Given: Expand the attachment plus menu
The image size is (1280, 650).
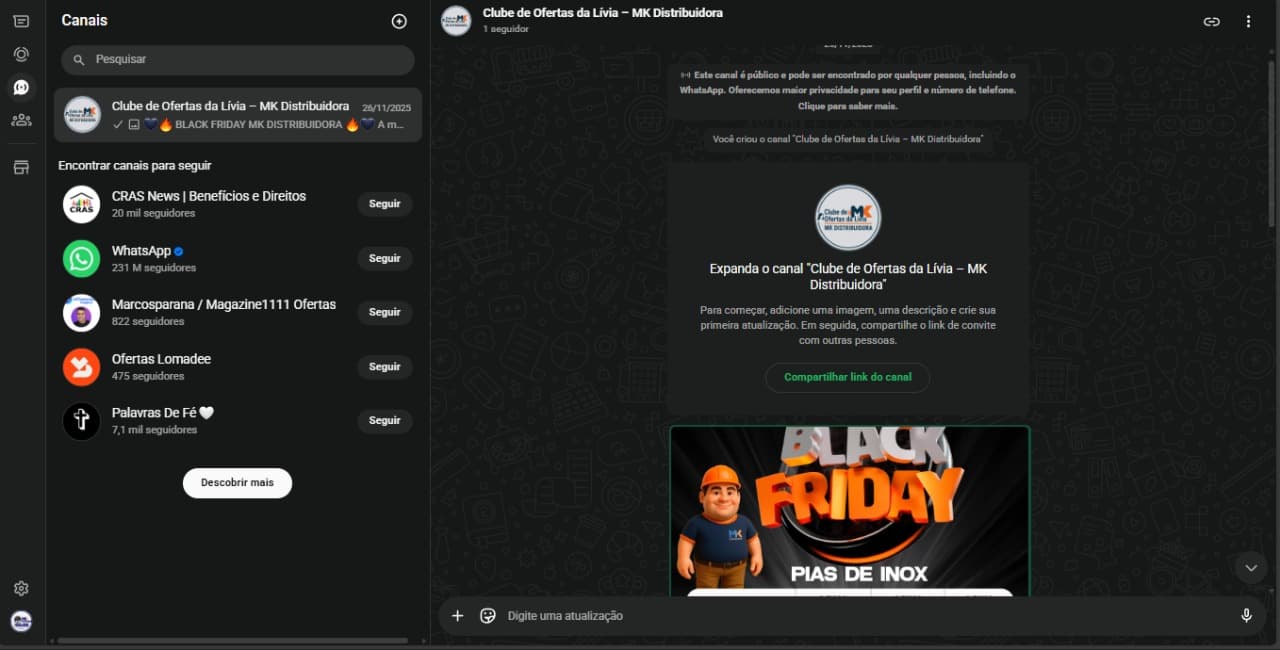Looking at the screenshot, I should (x=457, y=616).
